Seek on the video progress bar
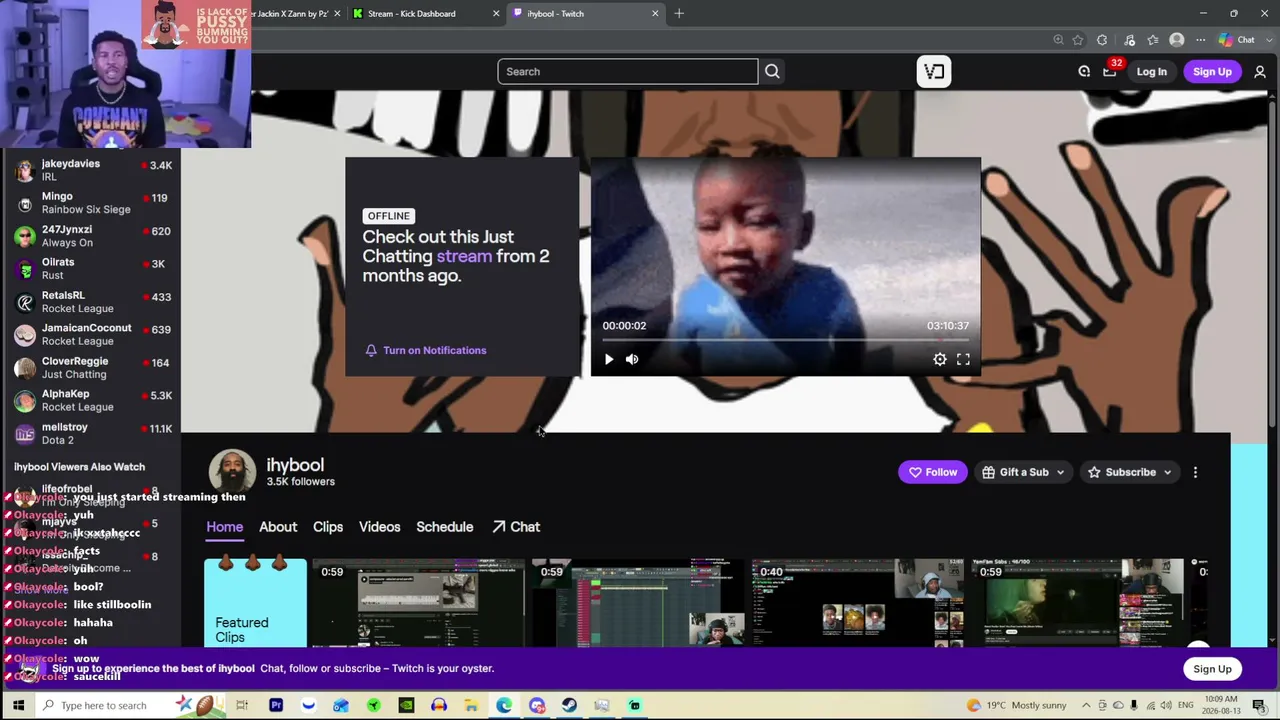 coord(785,340)
